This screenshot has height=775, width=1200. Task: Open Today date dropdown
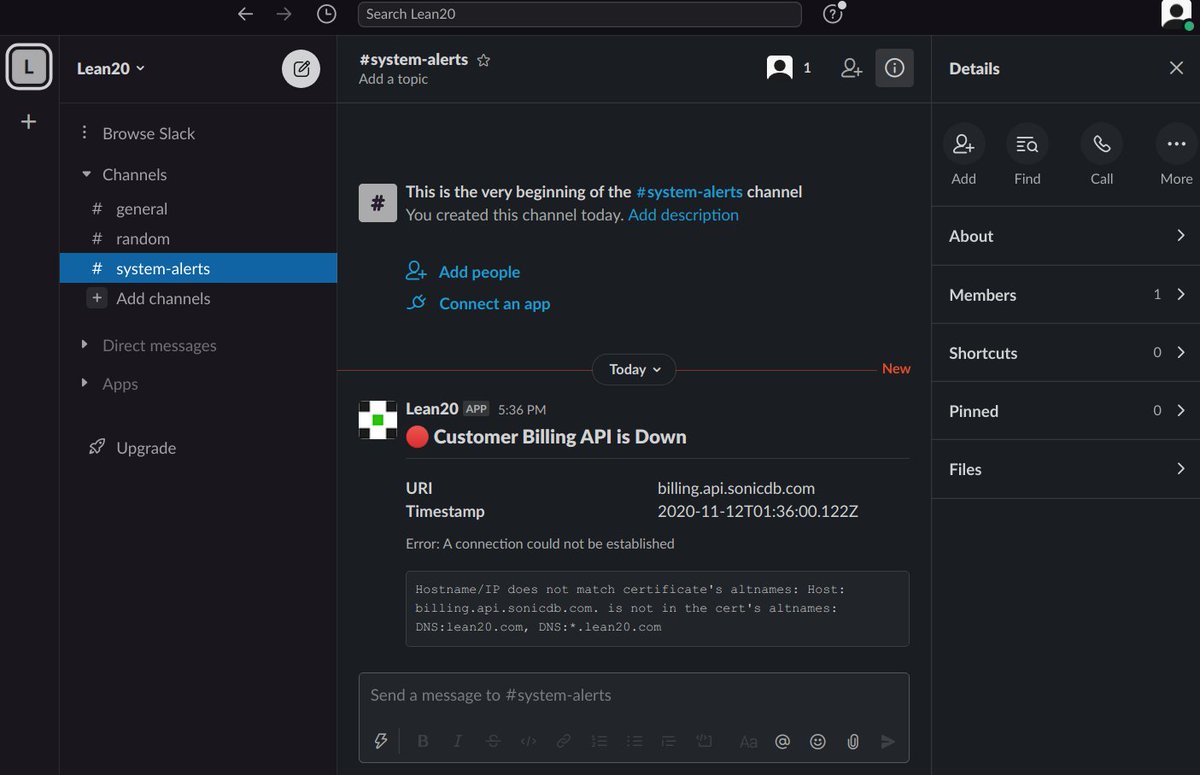click(634, 369)
